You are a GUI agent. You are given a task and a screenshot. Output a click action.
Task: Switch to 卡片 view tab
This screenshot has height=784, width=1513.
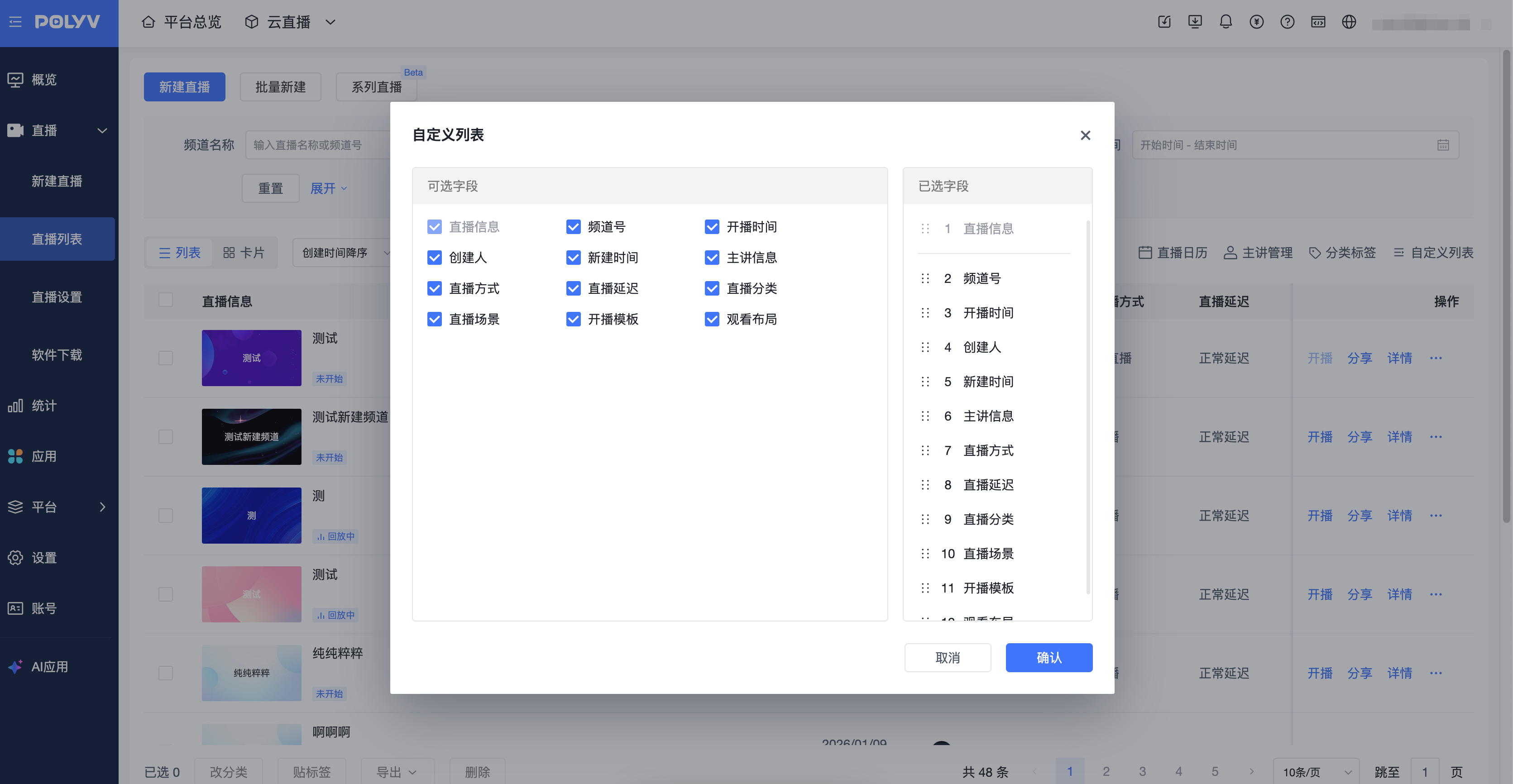[244, 253]
